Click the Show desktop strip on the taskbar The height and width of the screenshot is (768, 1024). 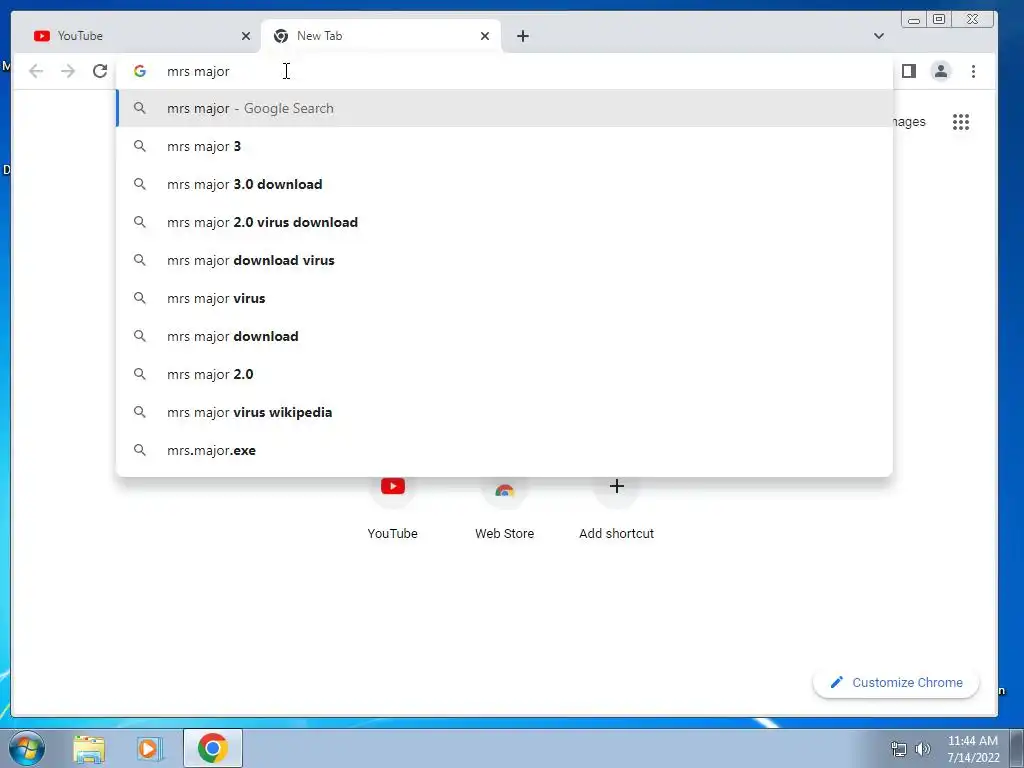coord(1017,748)
